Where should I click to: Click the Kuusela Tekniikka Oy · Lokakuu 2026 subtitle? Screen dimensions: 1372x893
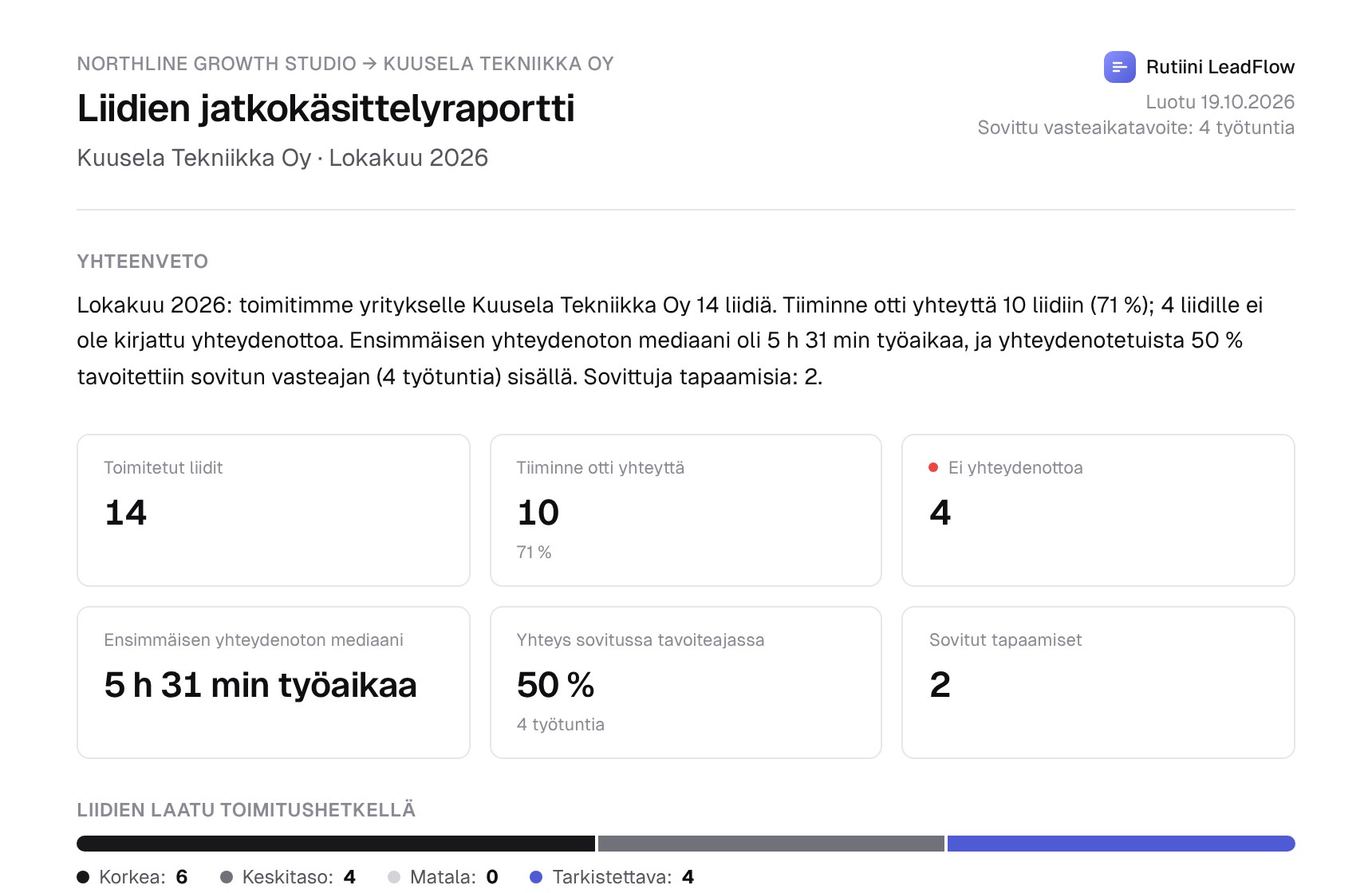[282, 158]
